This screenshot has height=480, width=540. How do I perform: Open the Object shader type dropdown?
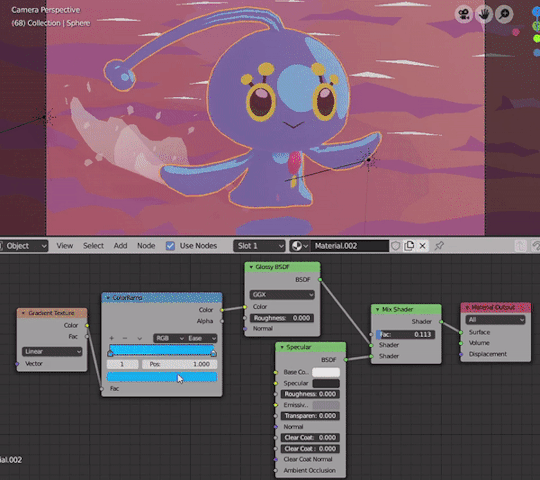tap(23, 246)
